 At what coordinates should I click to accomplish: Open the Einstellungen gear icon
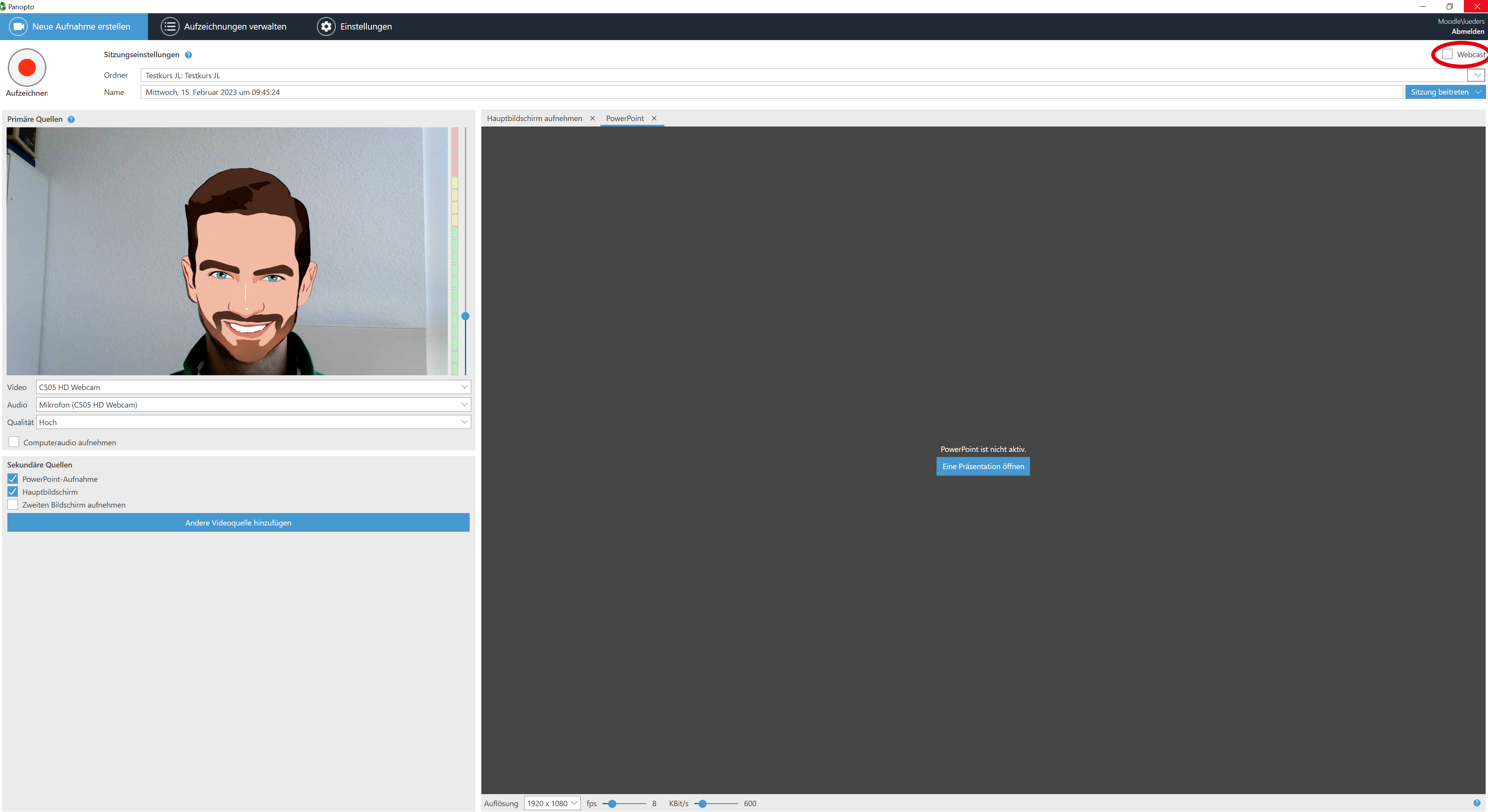point(326,26)
